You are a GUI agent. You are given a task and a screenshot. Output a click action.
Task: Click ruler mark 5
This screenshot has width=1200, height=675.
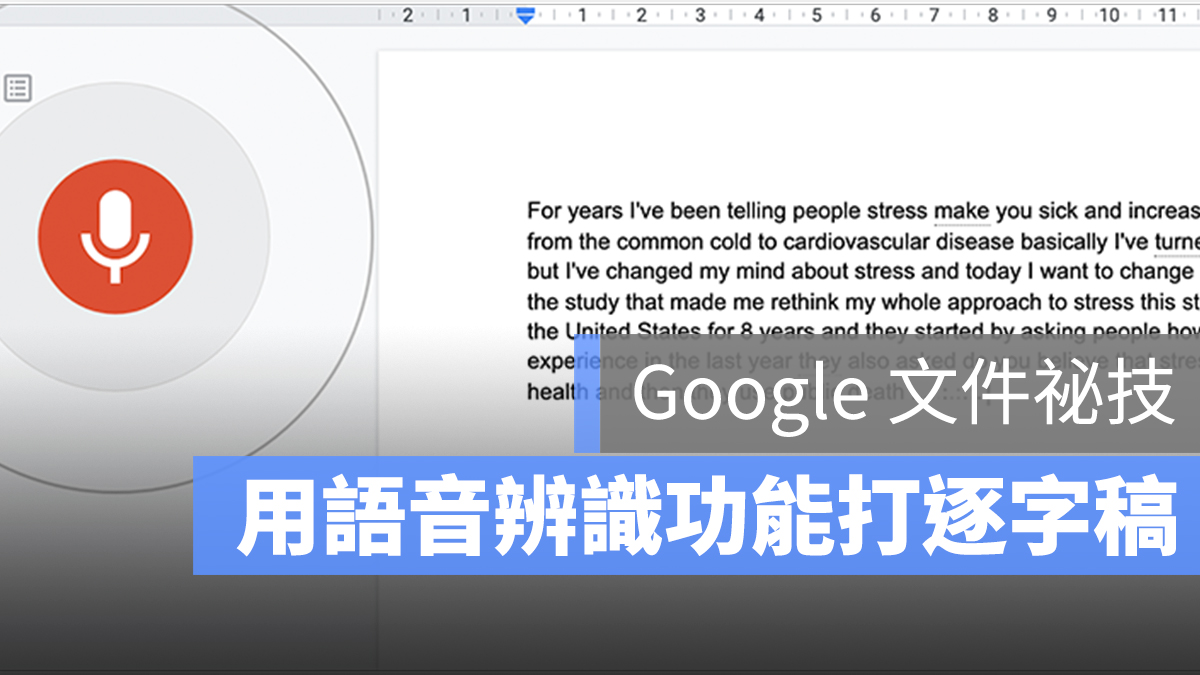(x=817, y=15)
